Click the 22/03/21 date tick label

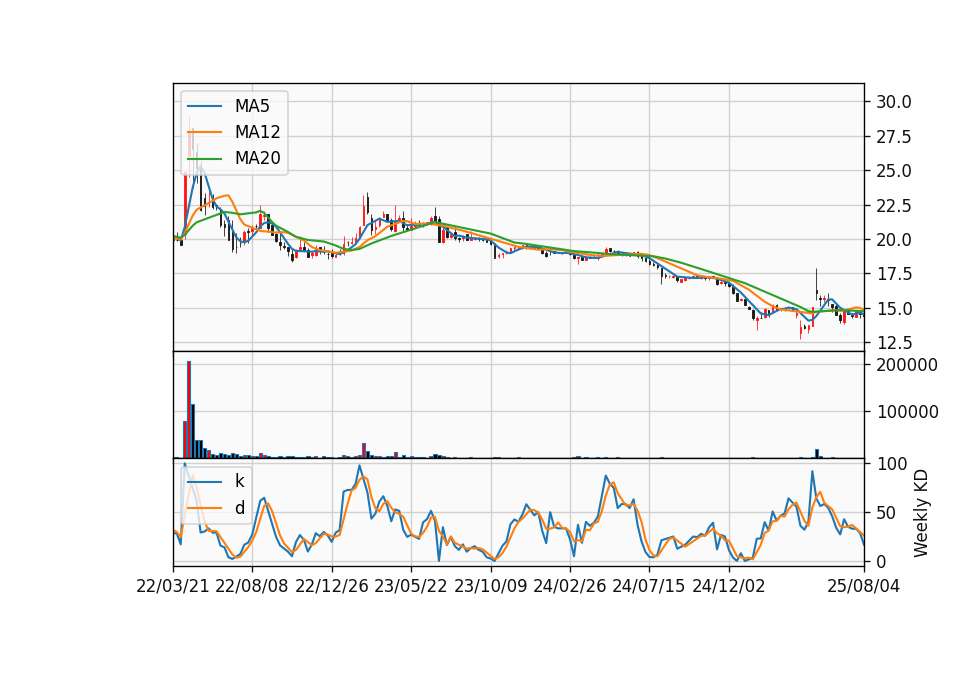(173, 586)
